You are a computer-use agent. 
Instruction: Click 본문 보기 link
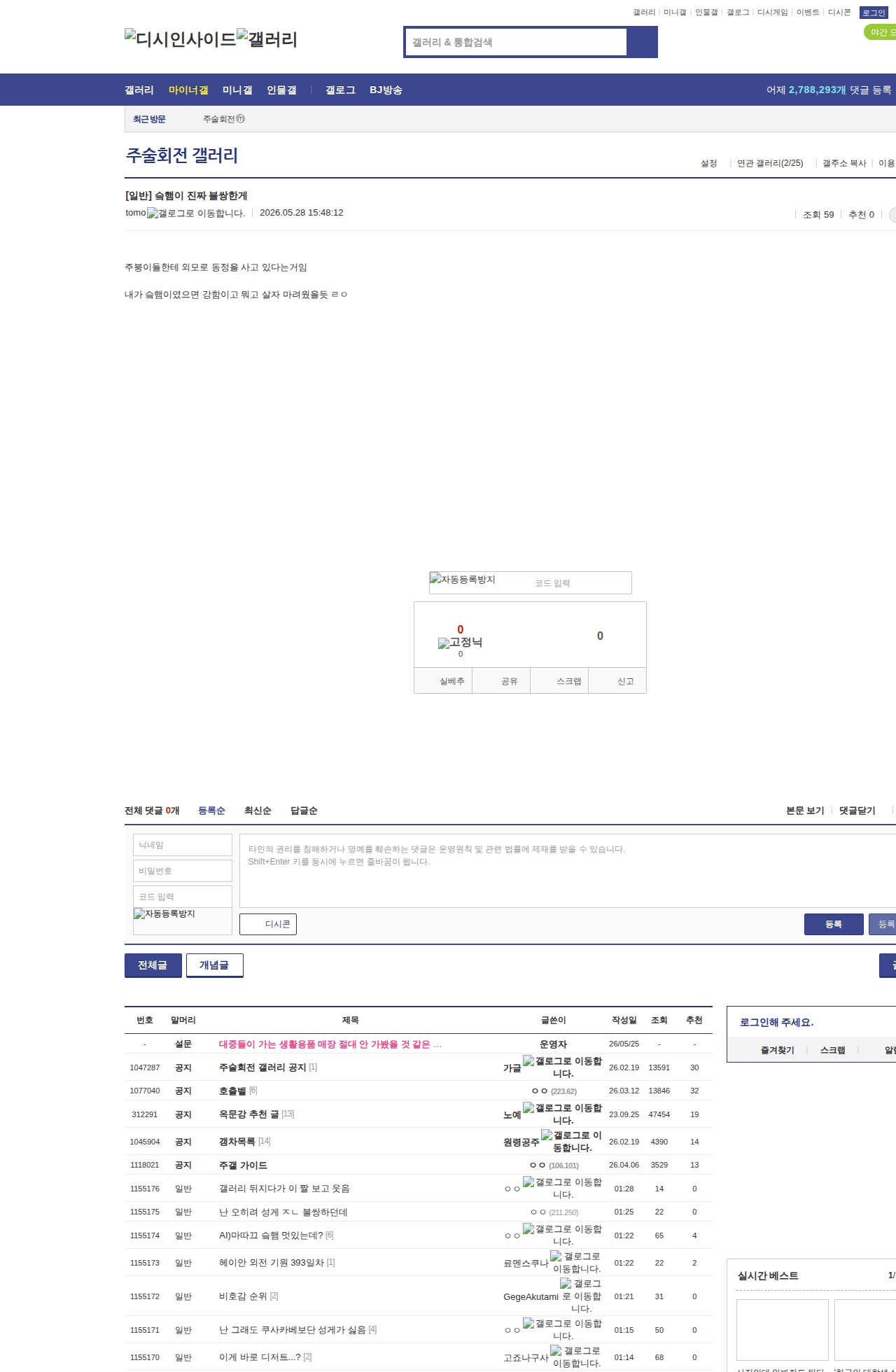tap(805, 811)
